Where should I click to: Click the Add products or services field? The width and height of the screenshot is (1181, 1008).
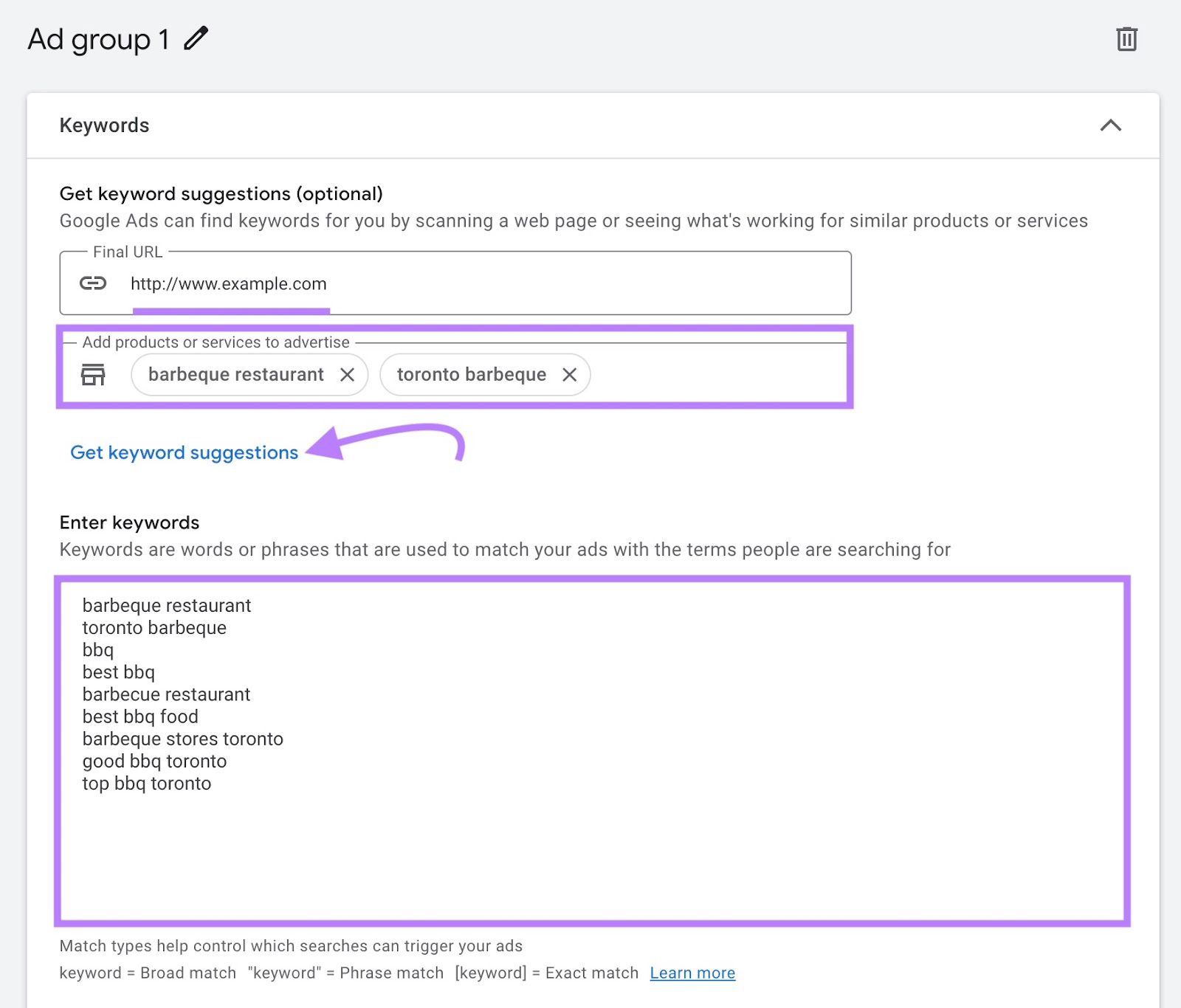click(x=701, y=374)
